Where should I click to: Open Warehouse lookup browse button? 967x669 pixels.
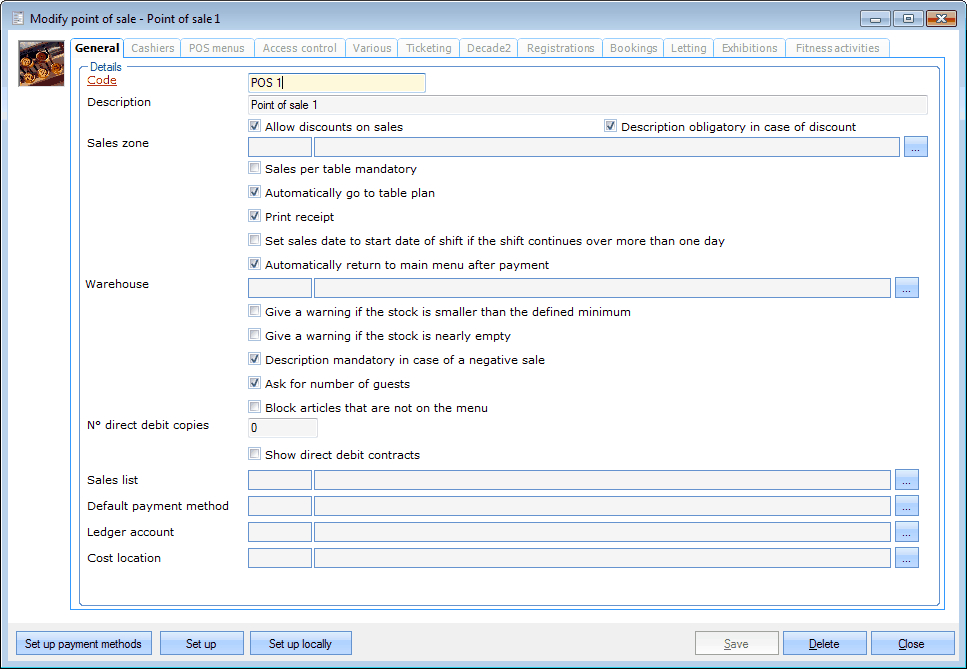coord(906,288)
